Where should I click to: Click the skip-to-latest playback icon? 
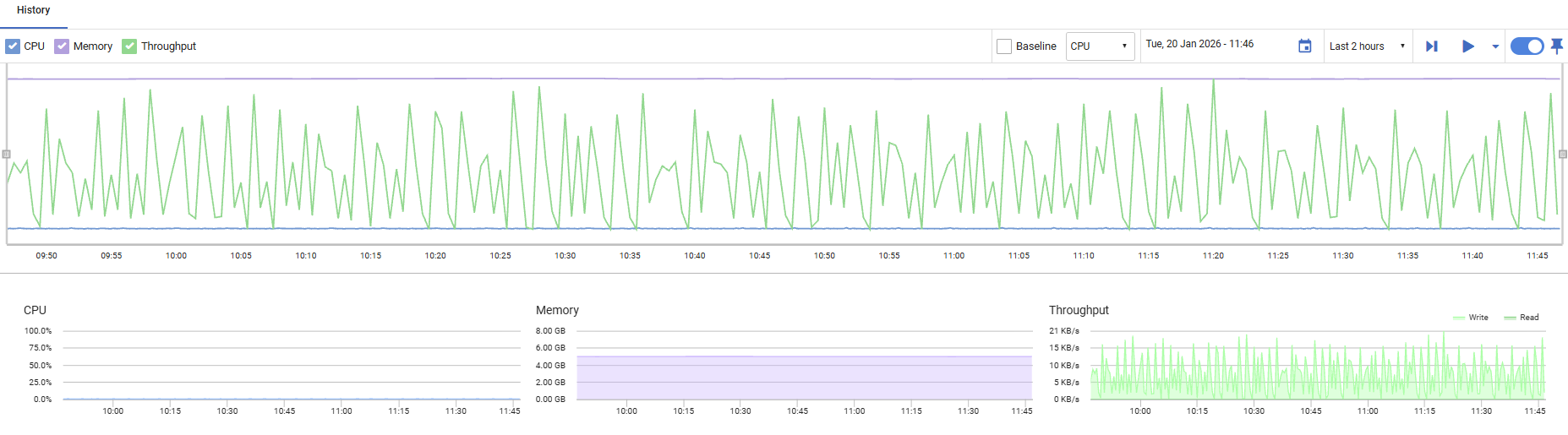[1431, 46]
